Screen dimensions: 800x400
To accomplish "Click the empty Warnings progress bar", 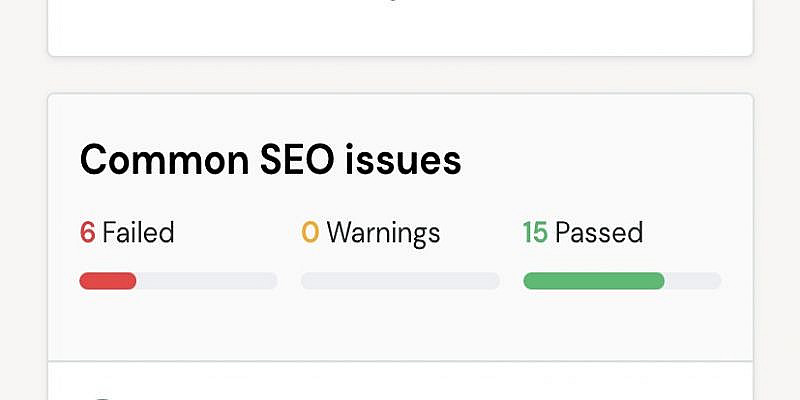I will pos(400,281).
